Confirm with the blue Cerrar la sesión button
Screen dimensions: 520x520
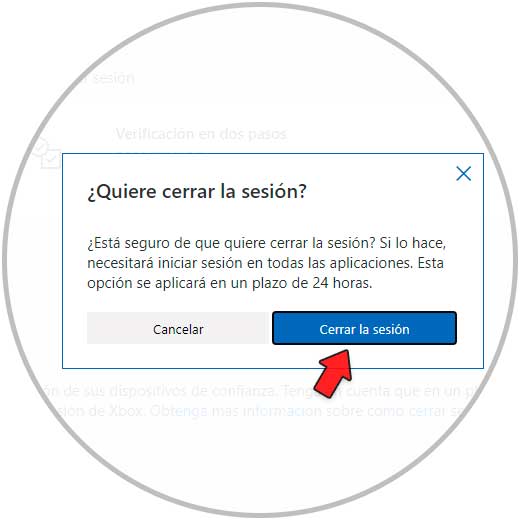pyautogui.click(x=364, y=328)
